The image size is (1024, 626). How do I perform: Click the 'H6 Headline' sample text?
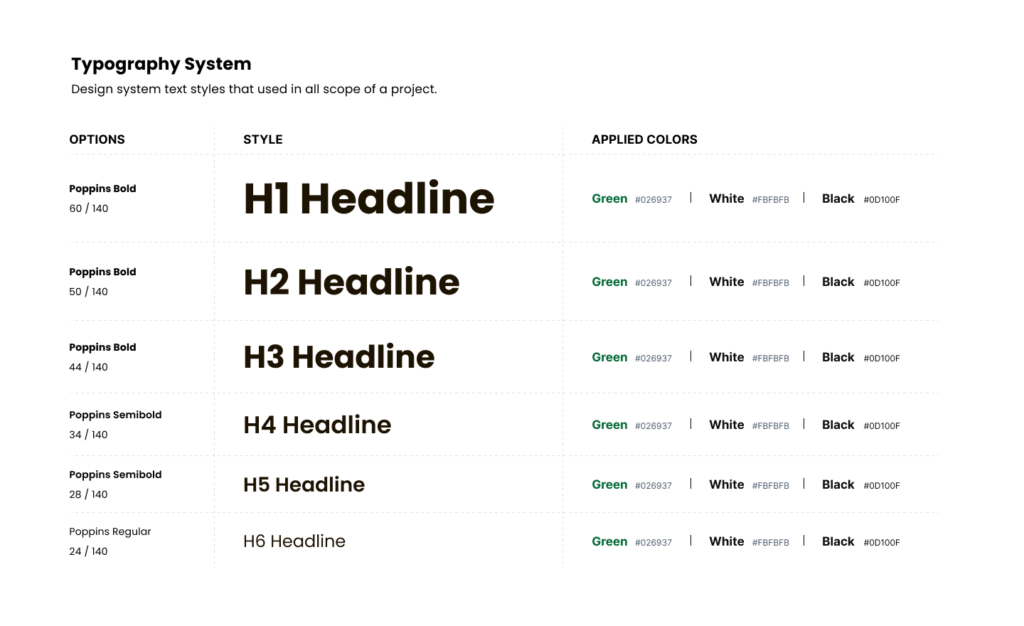pos(295,541)
